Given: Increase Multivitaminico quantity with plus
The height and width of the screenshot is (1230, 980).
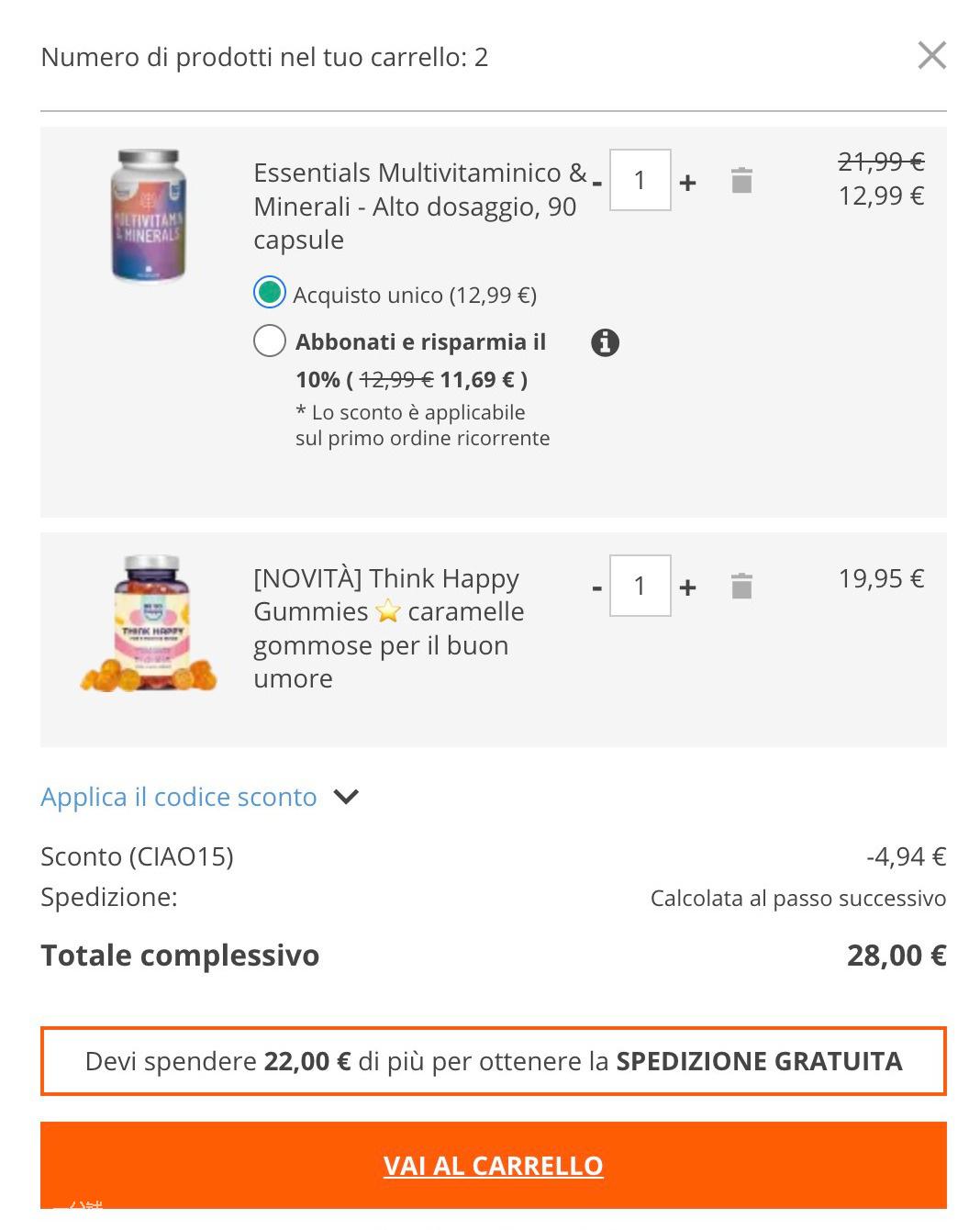Looking at the screenshot, I should coord(687,182).
